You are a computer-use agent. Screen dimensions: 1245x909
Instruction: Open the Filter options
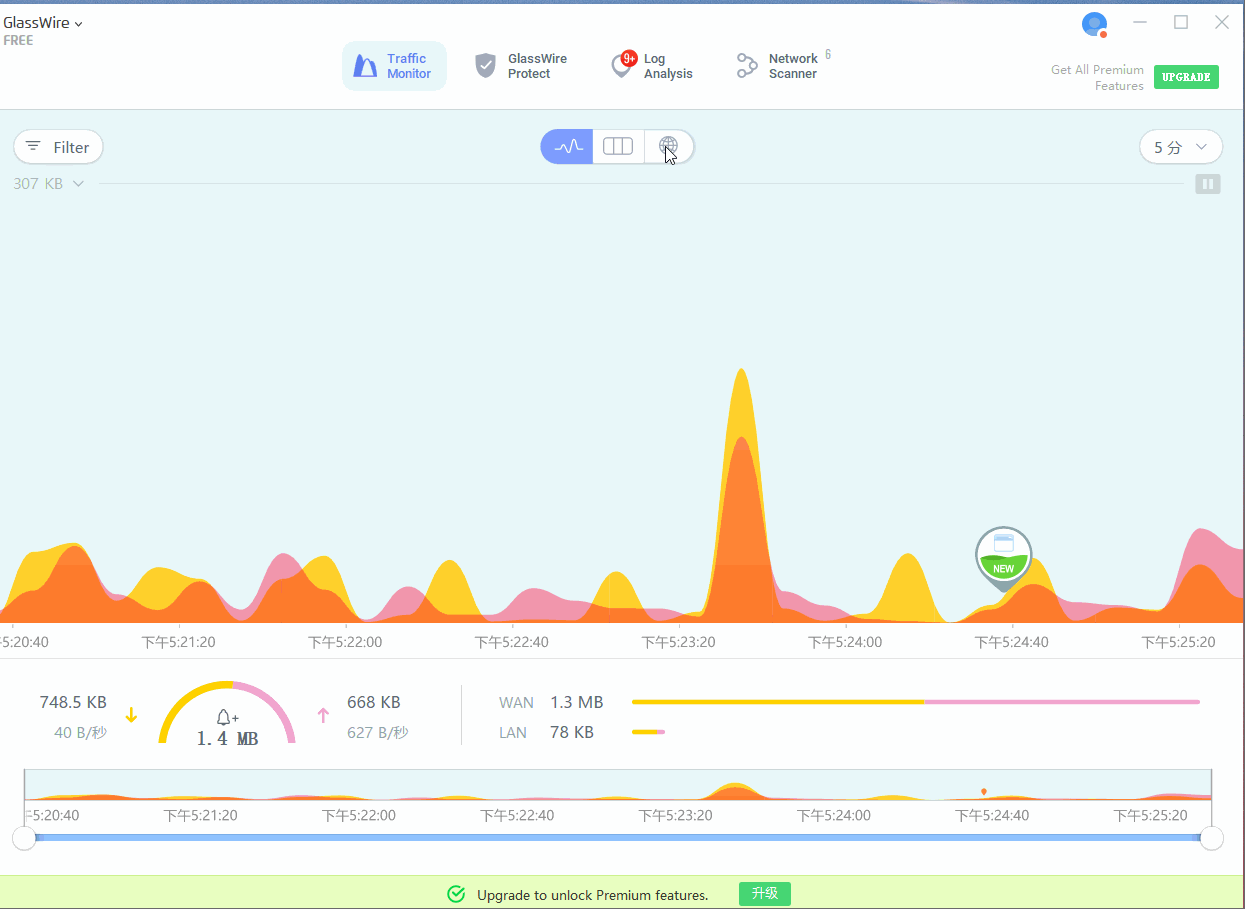click(58, 147)
